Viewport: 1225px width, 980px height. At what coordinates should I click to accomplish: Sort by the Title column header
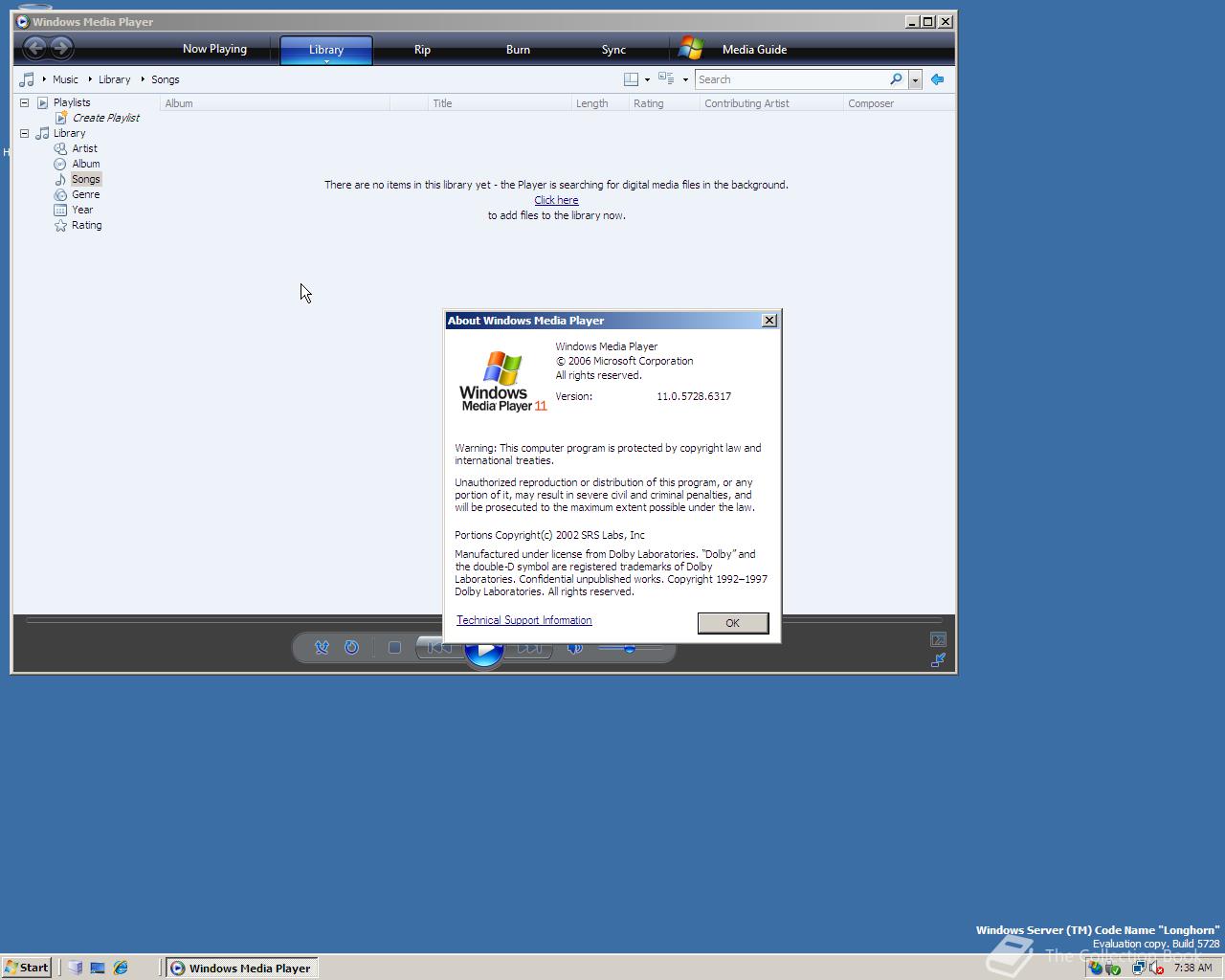pos(500,103)
